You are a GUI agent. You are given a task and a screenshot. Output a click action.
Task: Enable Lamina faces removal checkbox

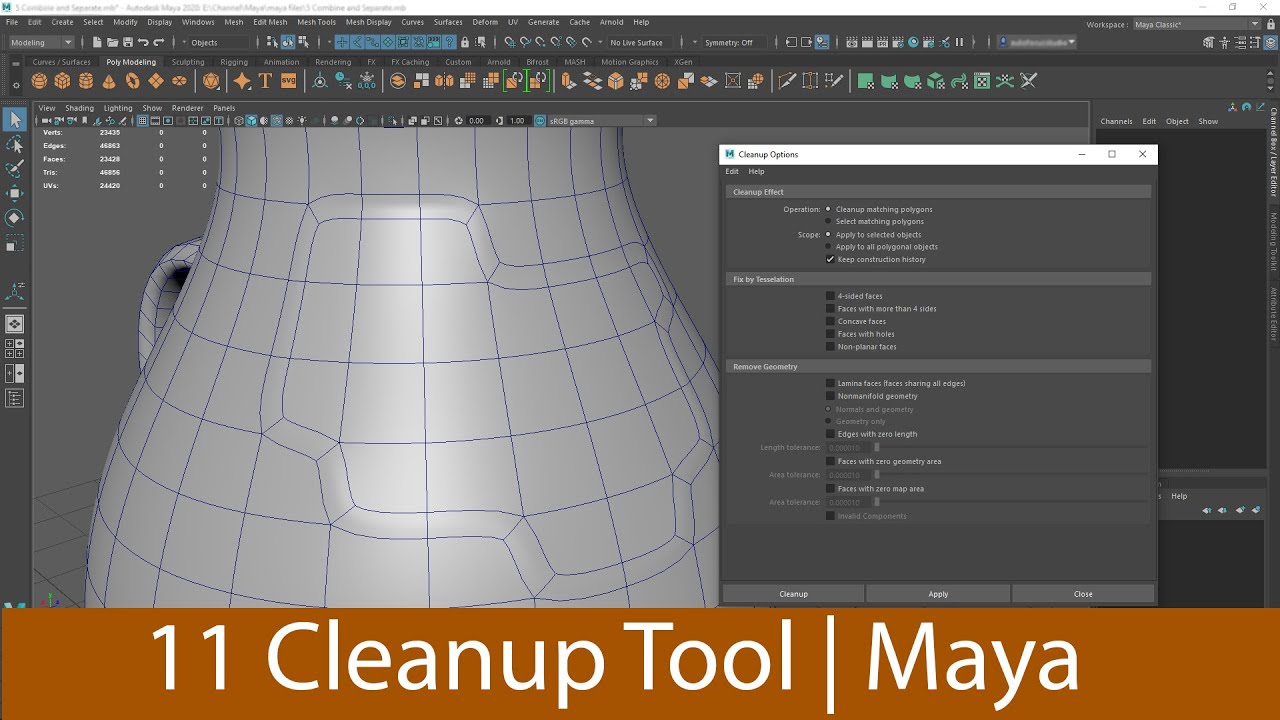(x=830, y=383)
